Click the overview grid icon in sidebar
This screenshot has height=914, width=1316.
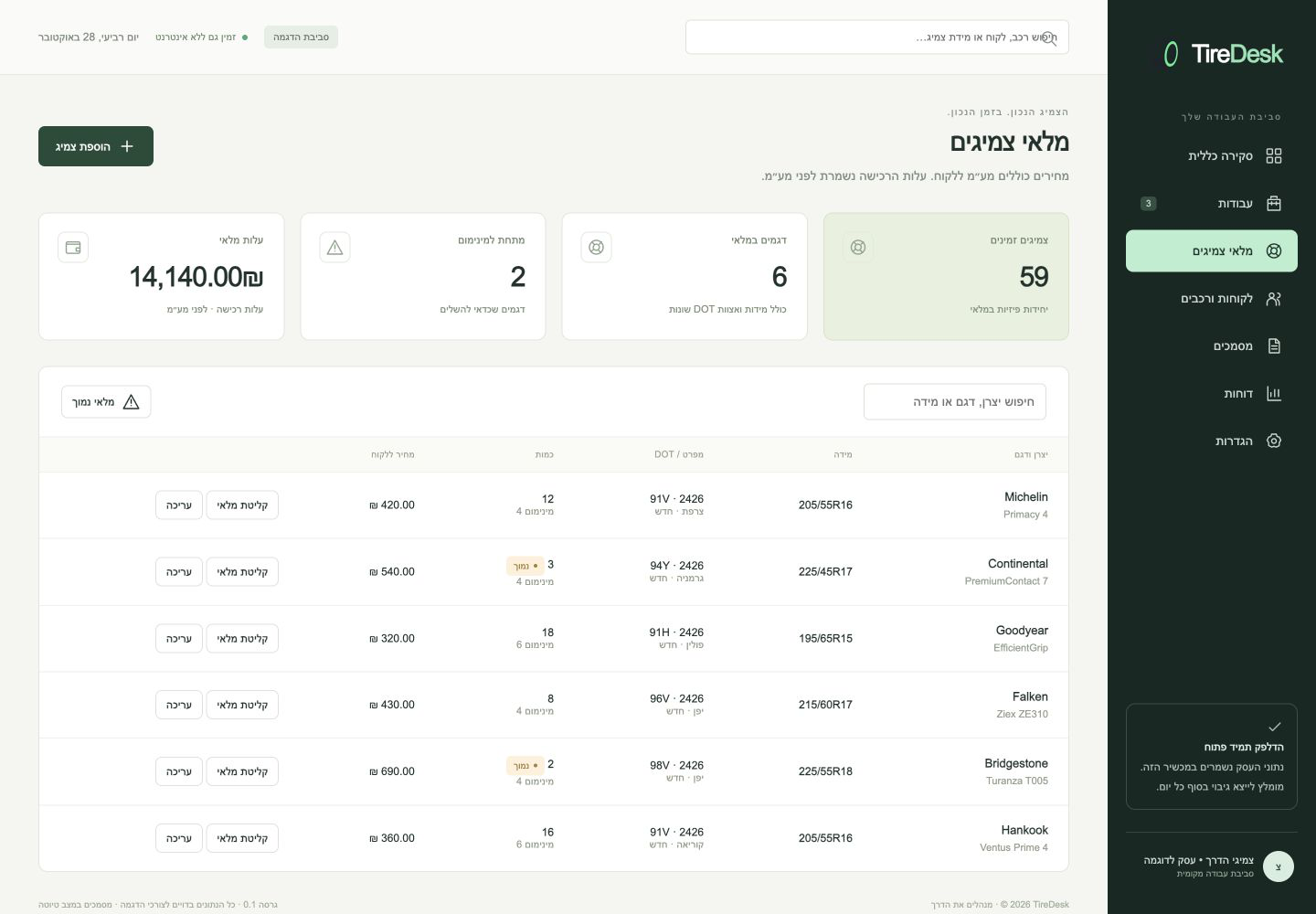(1274, 155)
